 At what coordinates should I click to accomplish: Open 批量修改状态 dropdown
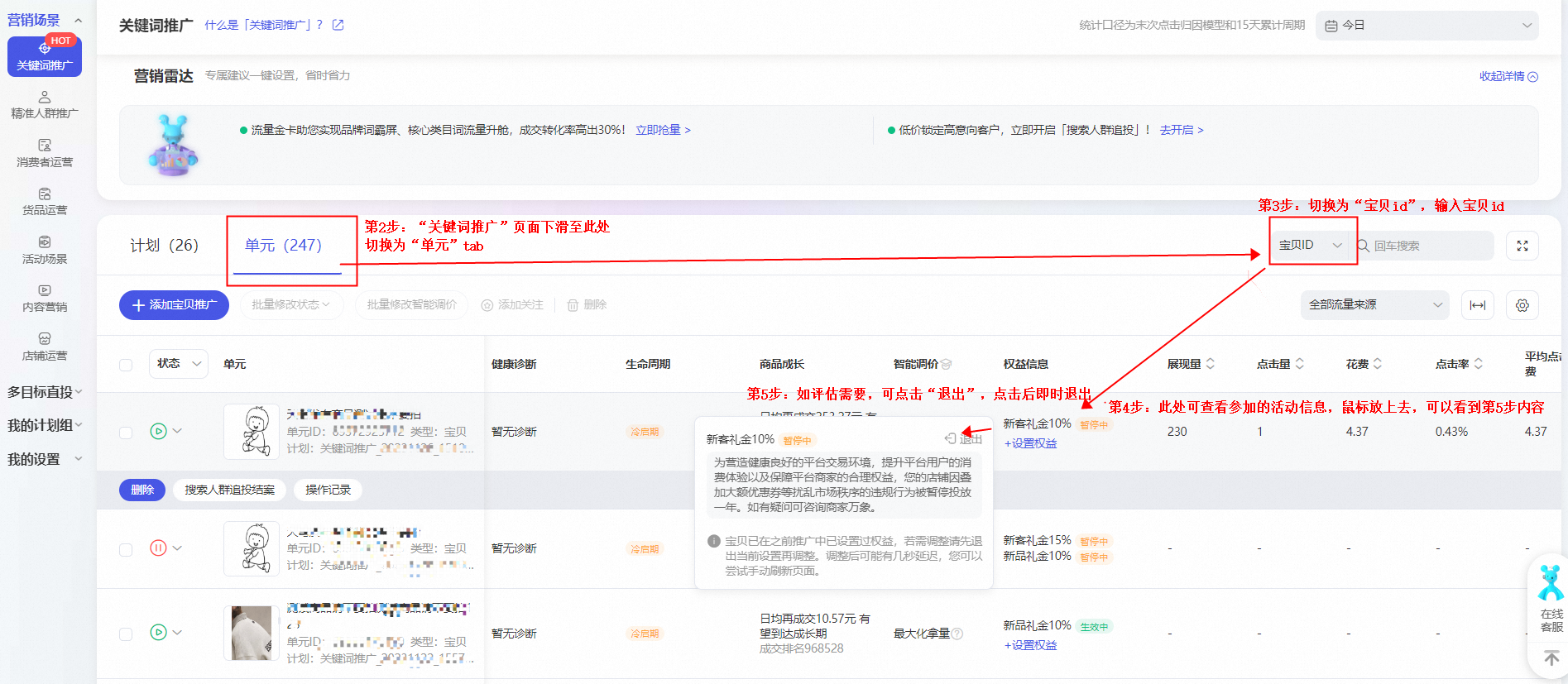pos(290,305)
